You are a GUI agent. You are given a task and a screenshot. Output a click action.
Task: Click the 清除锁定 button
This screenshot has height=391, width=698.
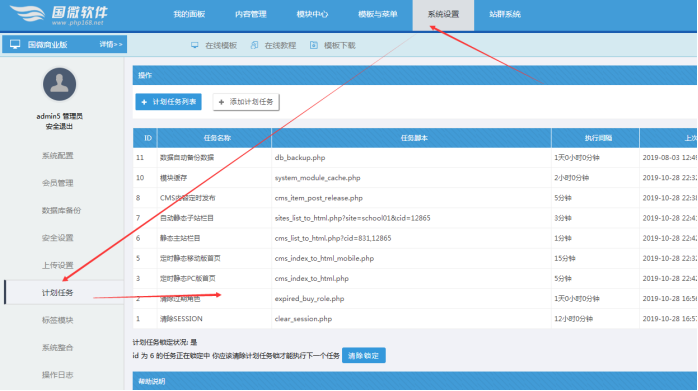364,355
